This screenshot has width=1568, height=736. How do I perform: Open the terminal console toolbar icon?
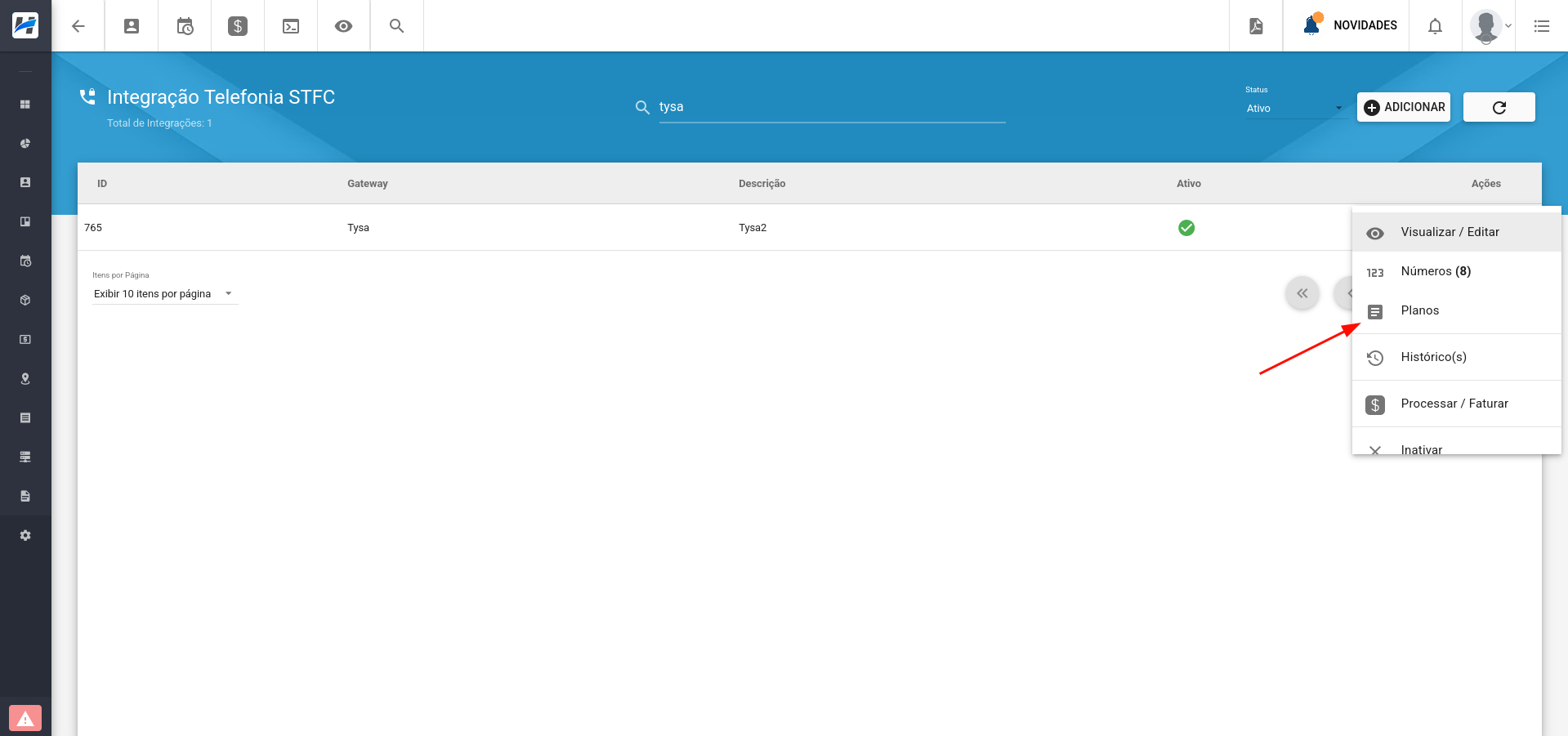(291, 26)
